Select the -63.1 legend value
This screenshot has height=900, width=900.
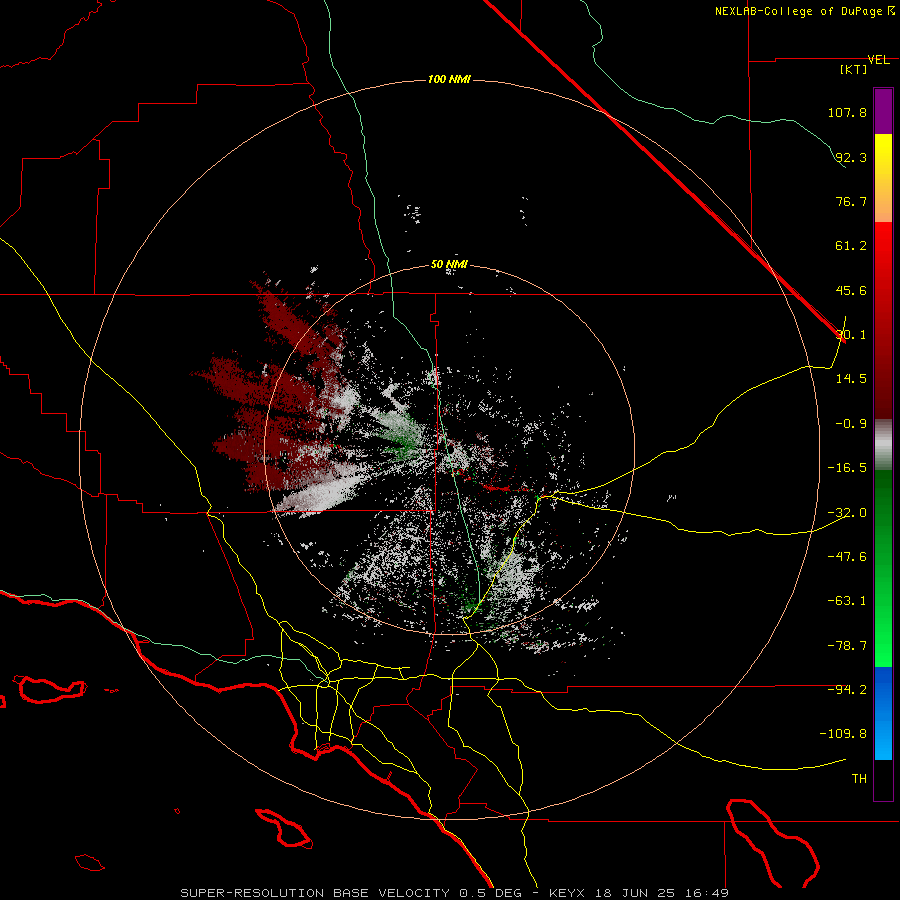pyautogui.click(x=847, y=601)
